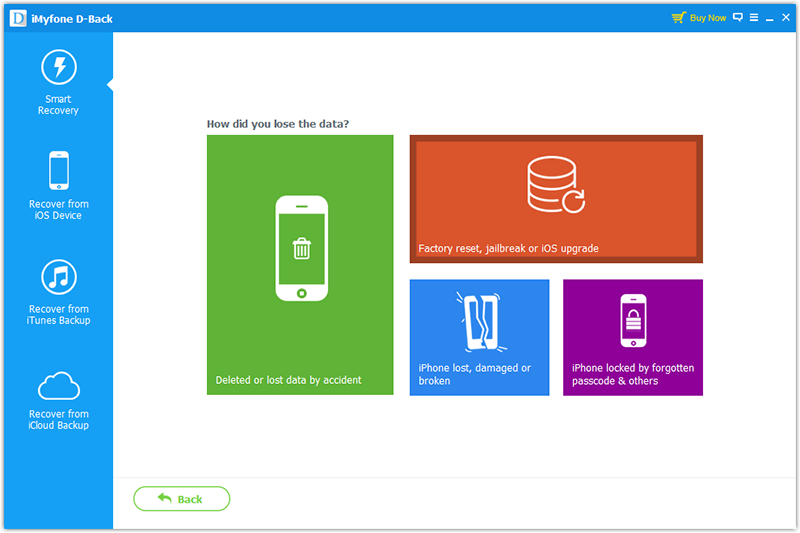This screenshot has height=533, width=800.
Task: Close the iMyfone D-Back window
Action: click(786, 17)
